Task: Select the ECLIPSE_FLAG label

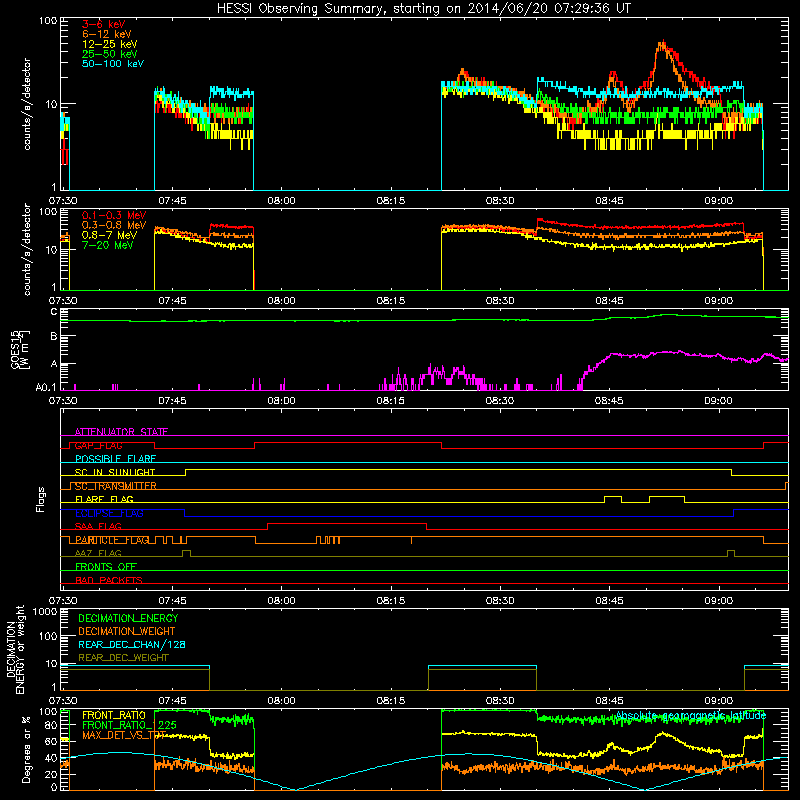Action: (109, 513)
